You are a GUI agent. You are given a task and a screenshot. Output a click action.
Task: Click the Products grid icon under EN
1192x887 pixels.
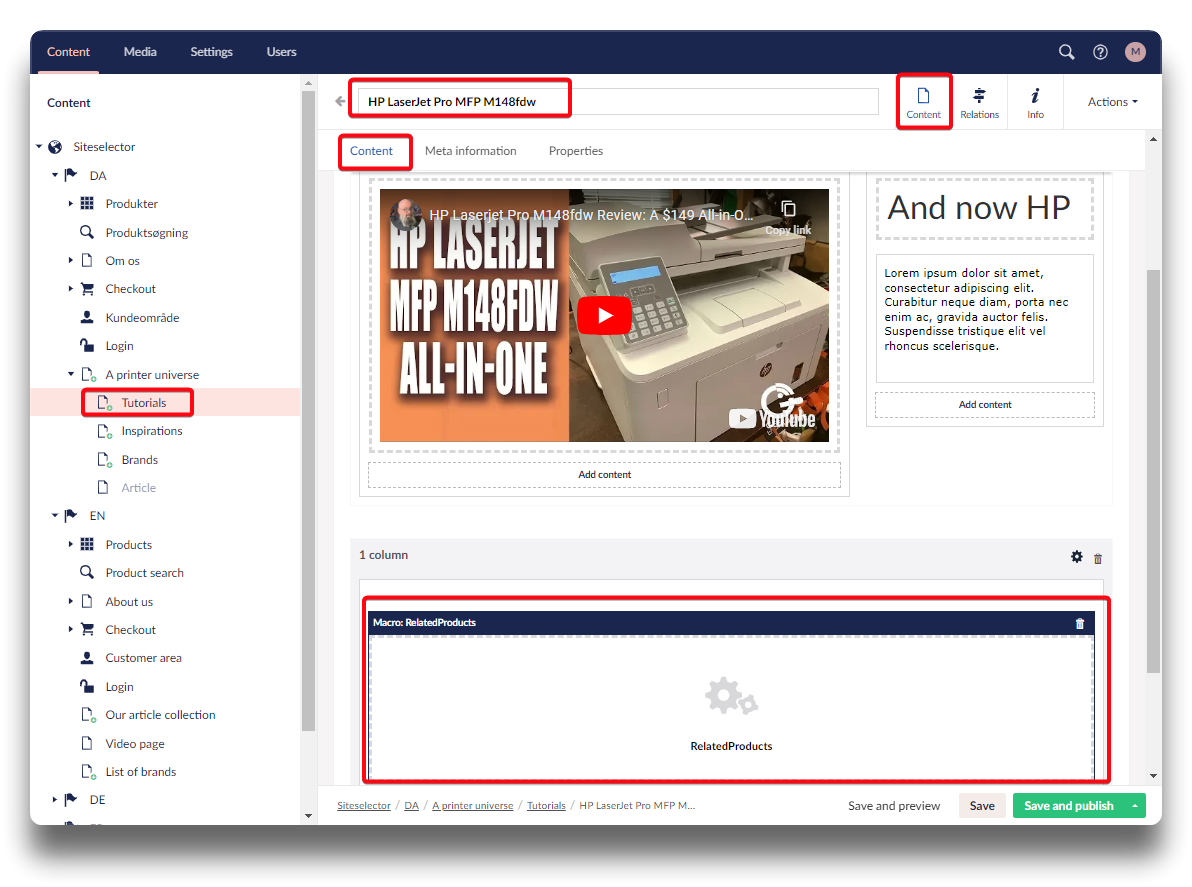pyautogui.click(x=87, y=544)
